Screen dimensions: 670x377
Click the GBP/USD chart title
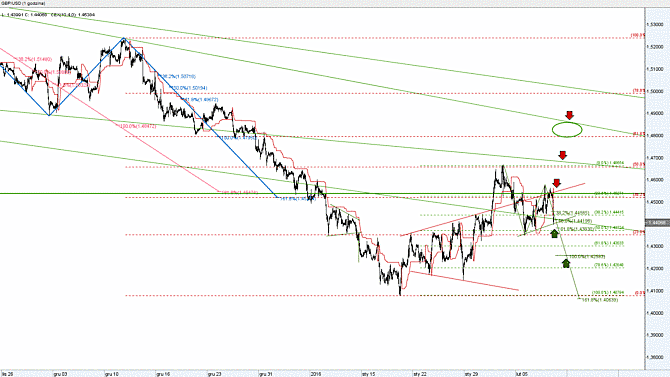click(x=23, y=3)
